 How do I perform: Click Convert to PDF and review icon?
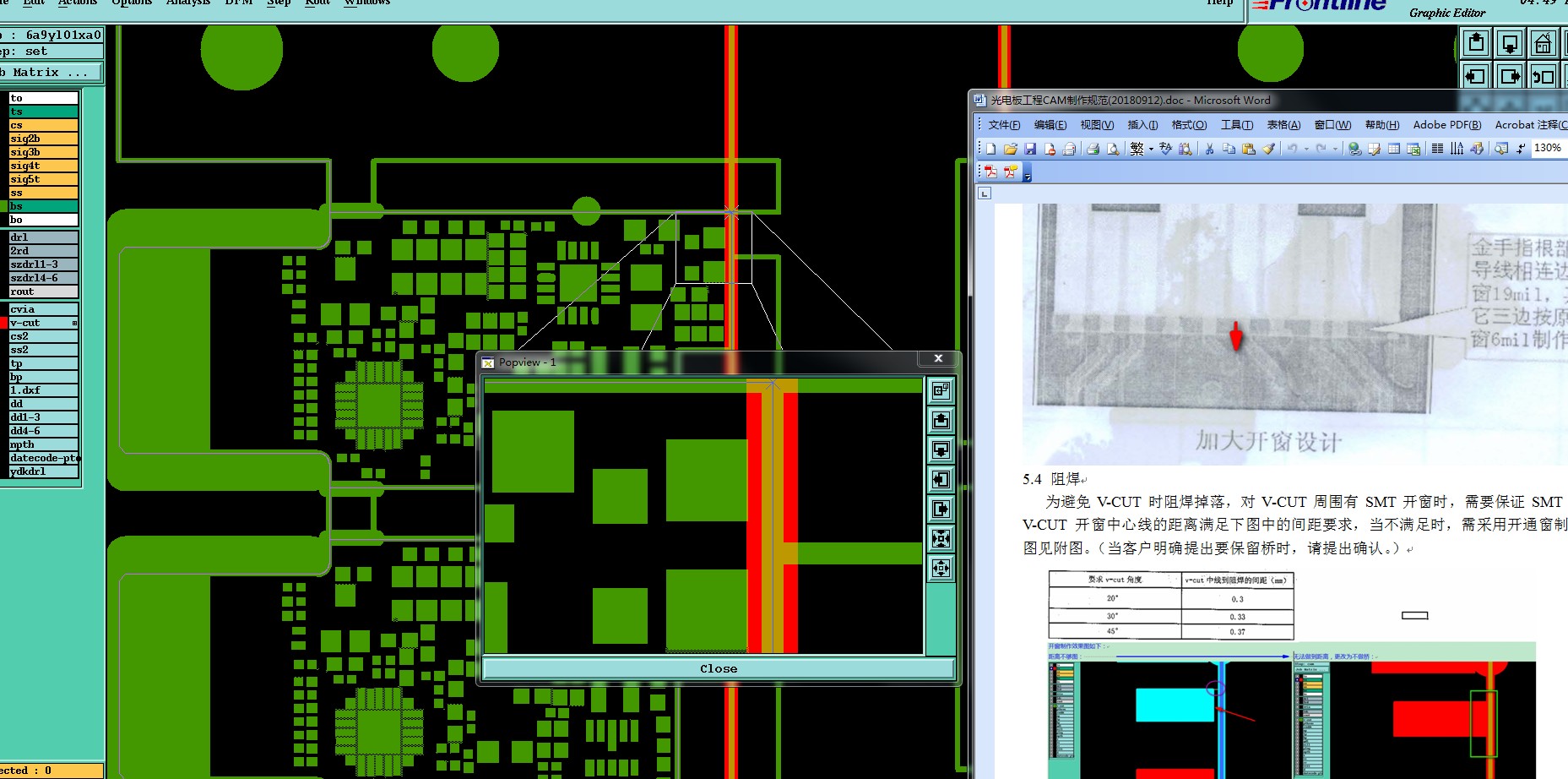click(x=1010, y=172)
